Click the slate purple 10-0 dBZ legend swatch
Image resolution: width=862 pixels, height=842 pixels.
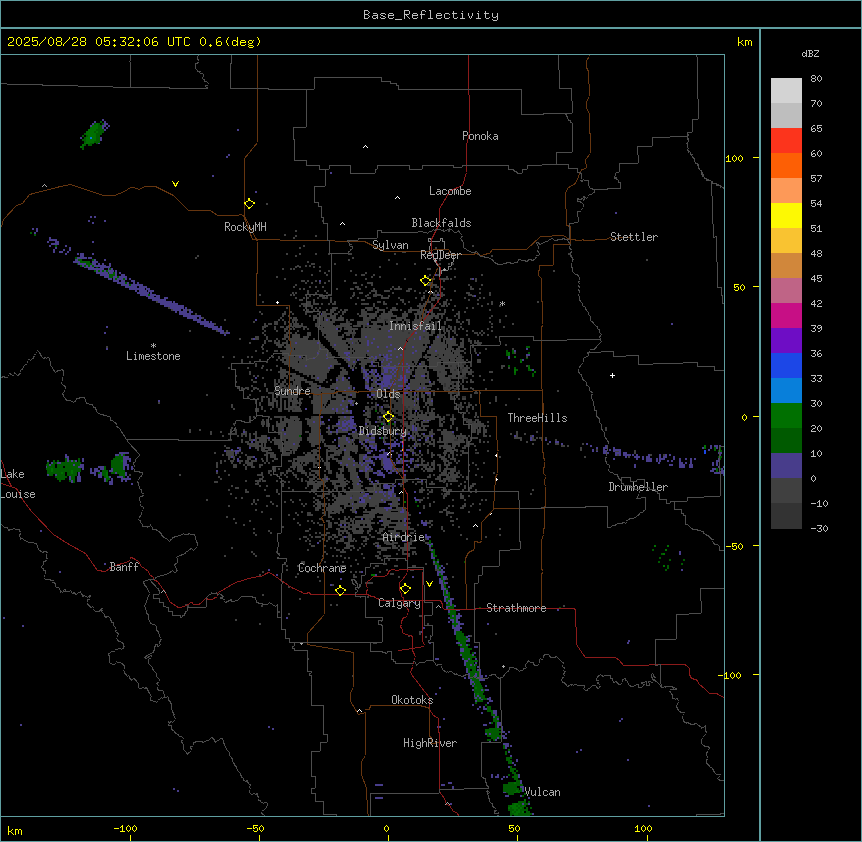786,466
